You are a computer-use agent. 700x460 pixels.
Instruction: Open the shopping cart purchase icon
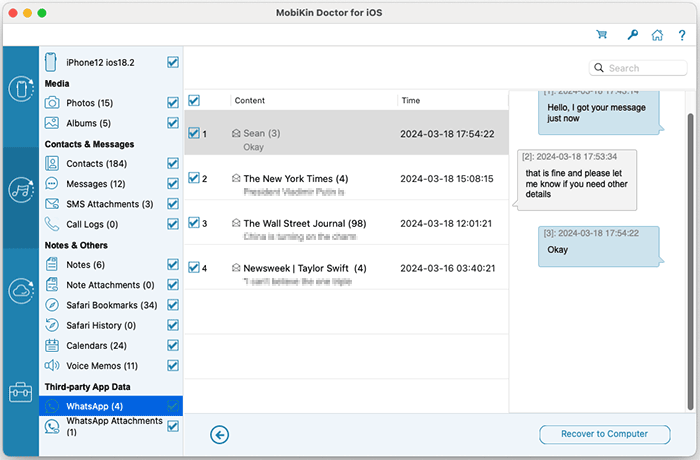[x=602, y=34]
